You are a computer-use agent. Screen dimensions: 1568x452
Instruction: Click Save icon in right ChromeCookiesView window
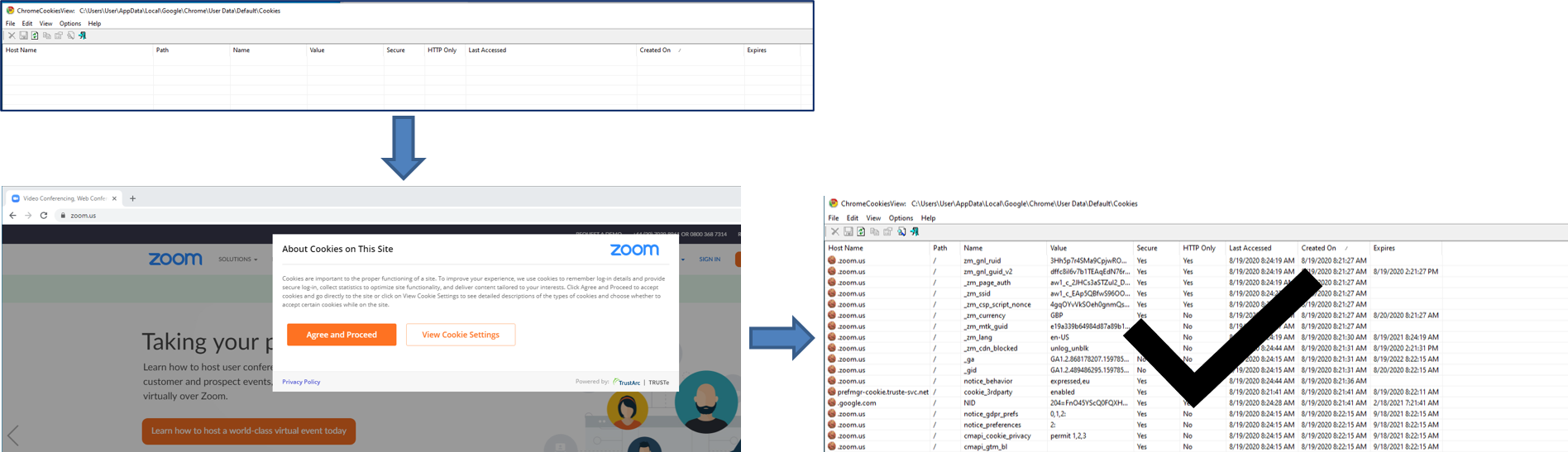(x=848, y=231)
